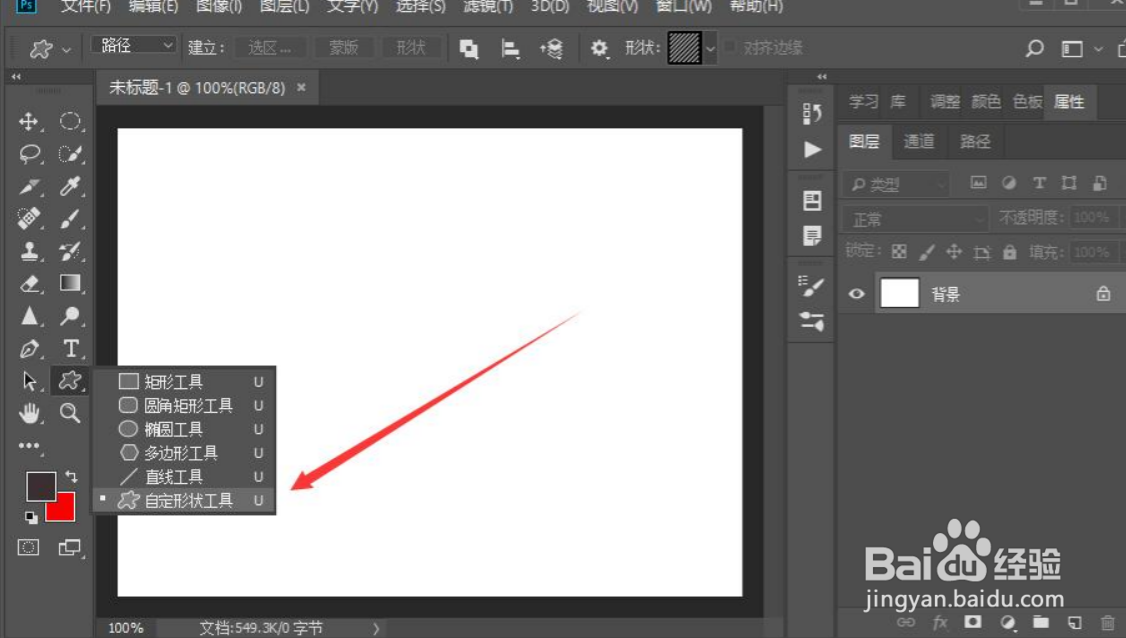Image resolution: width=1126 pixels, height=638 pixels.
Task: Toggle lock all for layer
Action: (x=1010, y=251)
